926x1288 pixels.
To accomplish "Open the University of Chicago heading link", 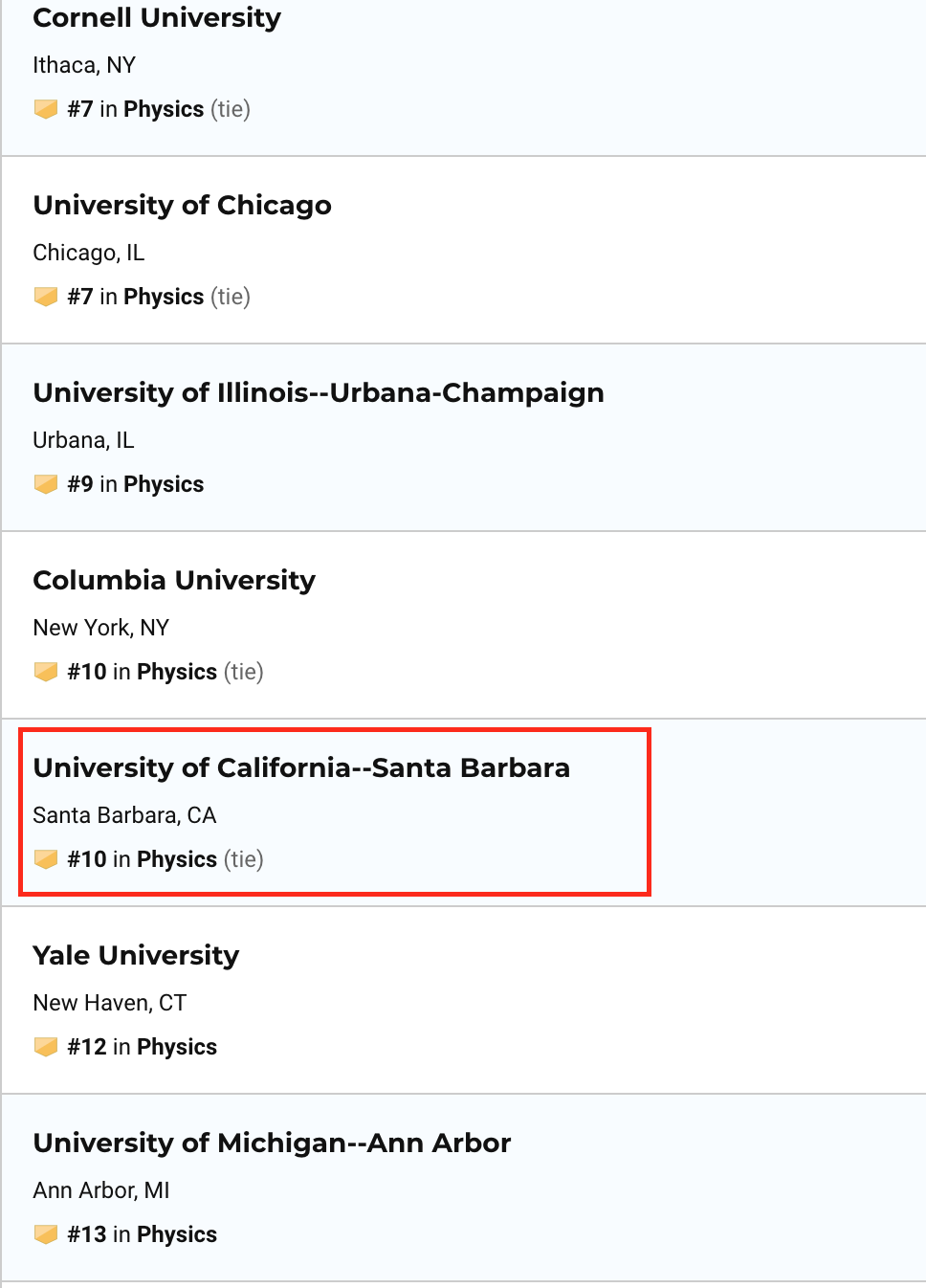I will [182, 206].
